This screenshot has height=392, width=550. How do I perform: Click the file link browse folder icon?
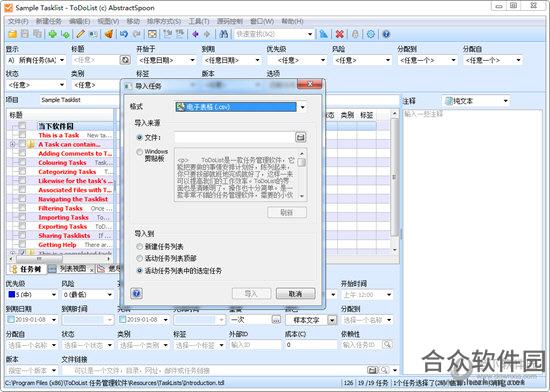tap(373, 370)
